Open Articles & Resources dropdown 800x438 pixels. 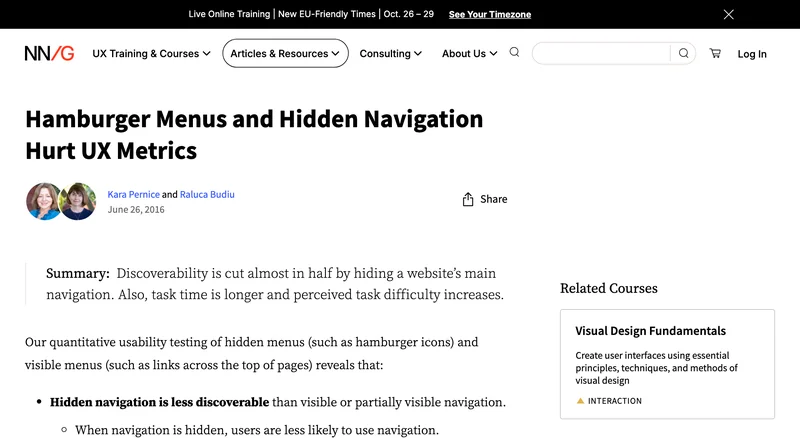click(285, 54)
